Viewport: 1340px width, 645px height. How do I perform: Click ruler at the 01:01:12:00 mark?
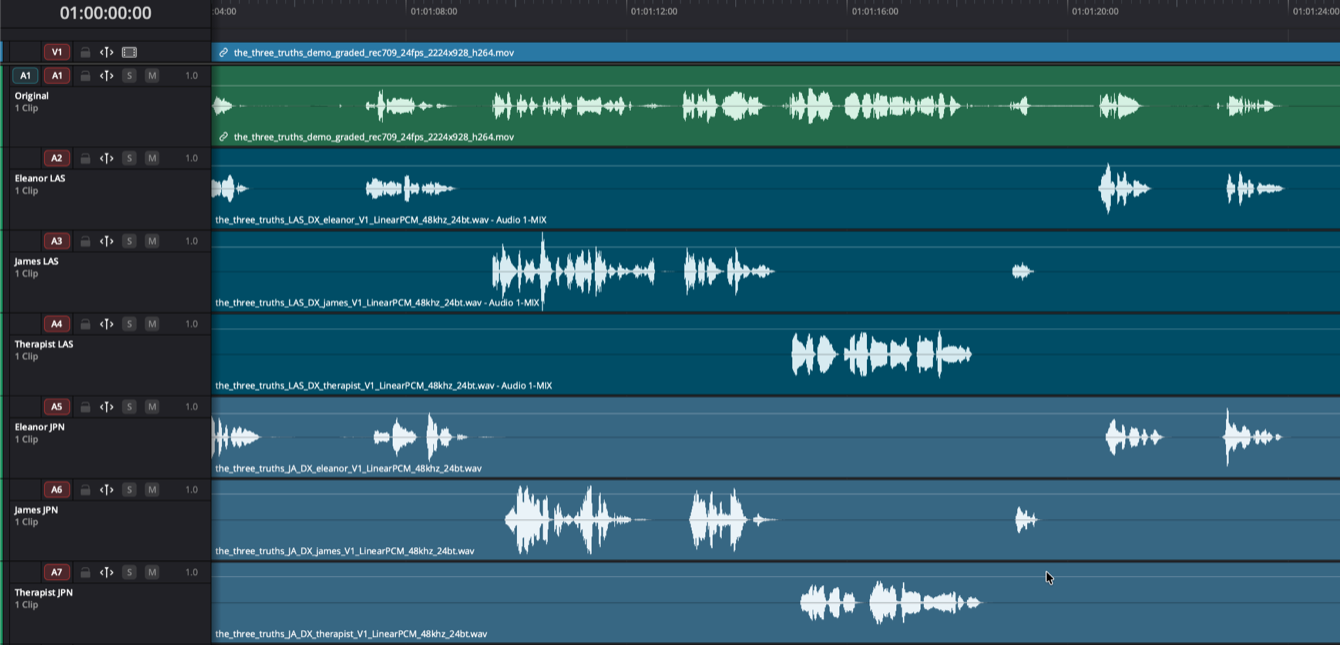654,12
